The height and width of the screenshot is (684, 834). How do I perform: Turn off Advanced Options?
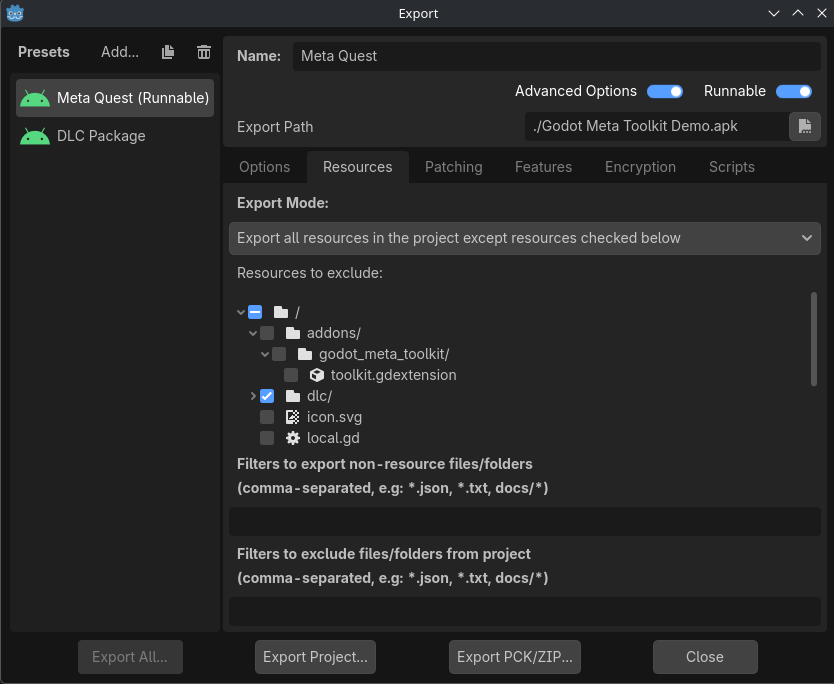click(665, 91)
